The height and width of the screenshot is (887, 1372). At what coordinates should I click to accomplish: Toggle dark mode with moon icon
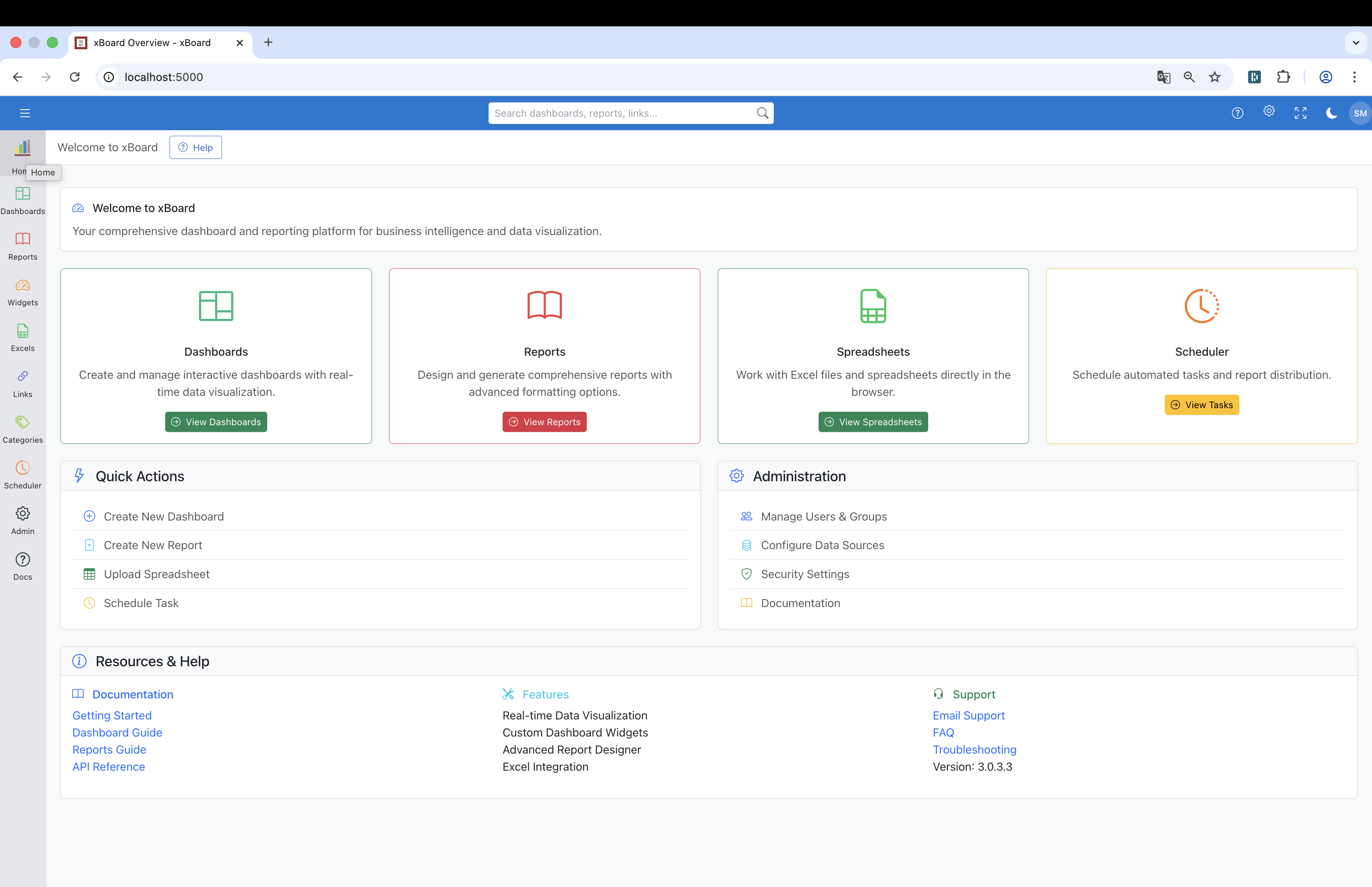pos(1331,113)
